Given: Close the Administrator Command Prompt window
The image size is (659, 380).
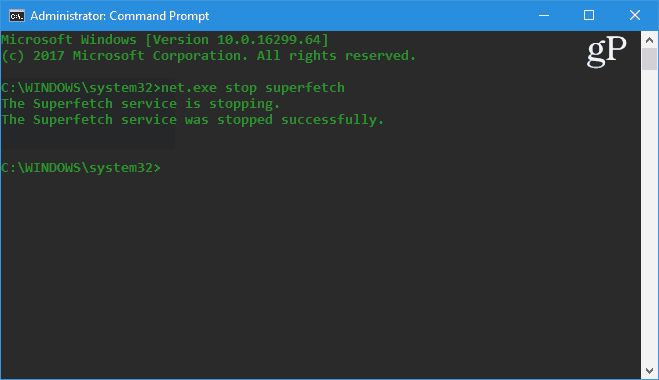Looking at the screenshot, I should pyautogui.click(x=635, y=16).
